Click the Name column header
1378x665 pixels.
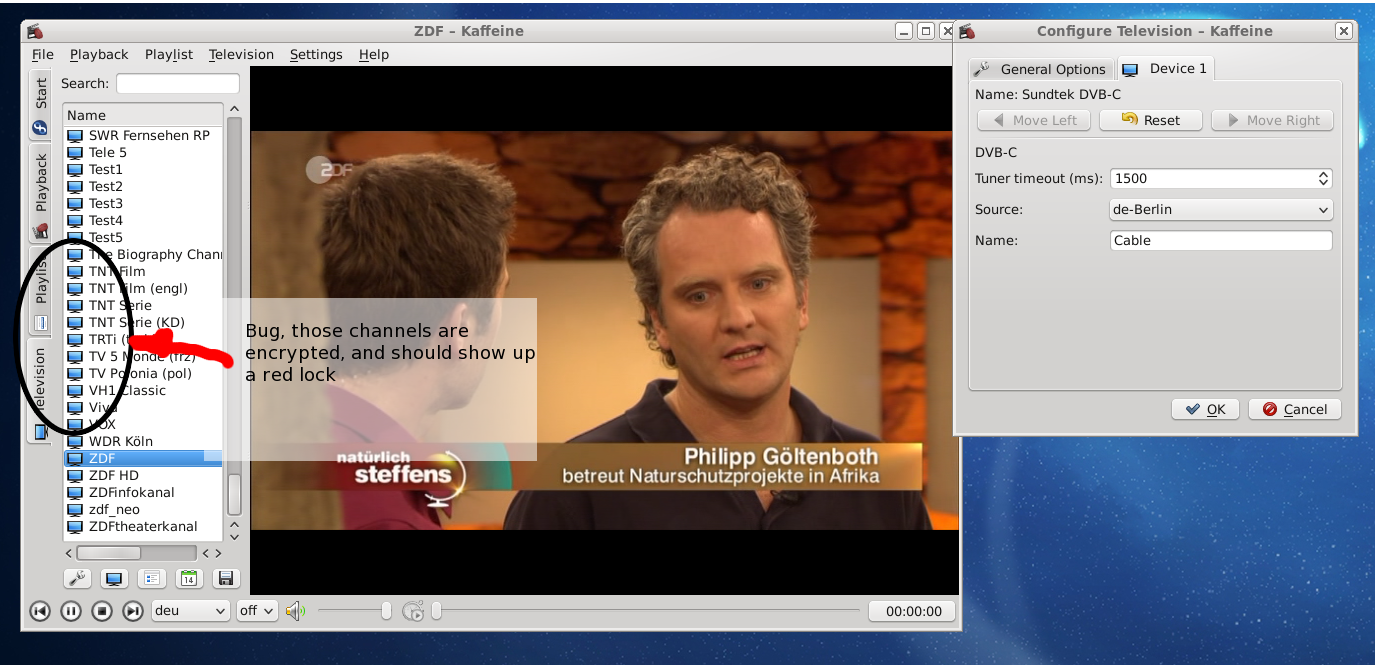tap(143, 115)
